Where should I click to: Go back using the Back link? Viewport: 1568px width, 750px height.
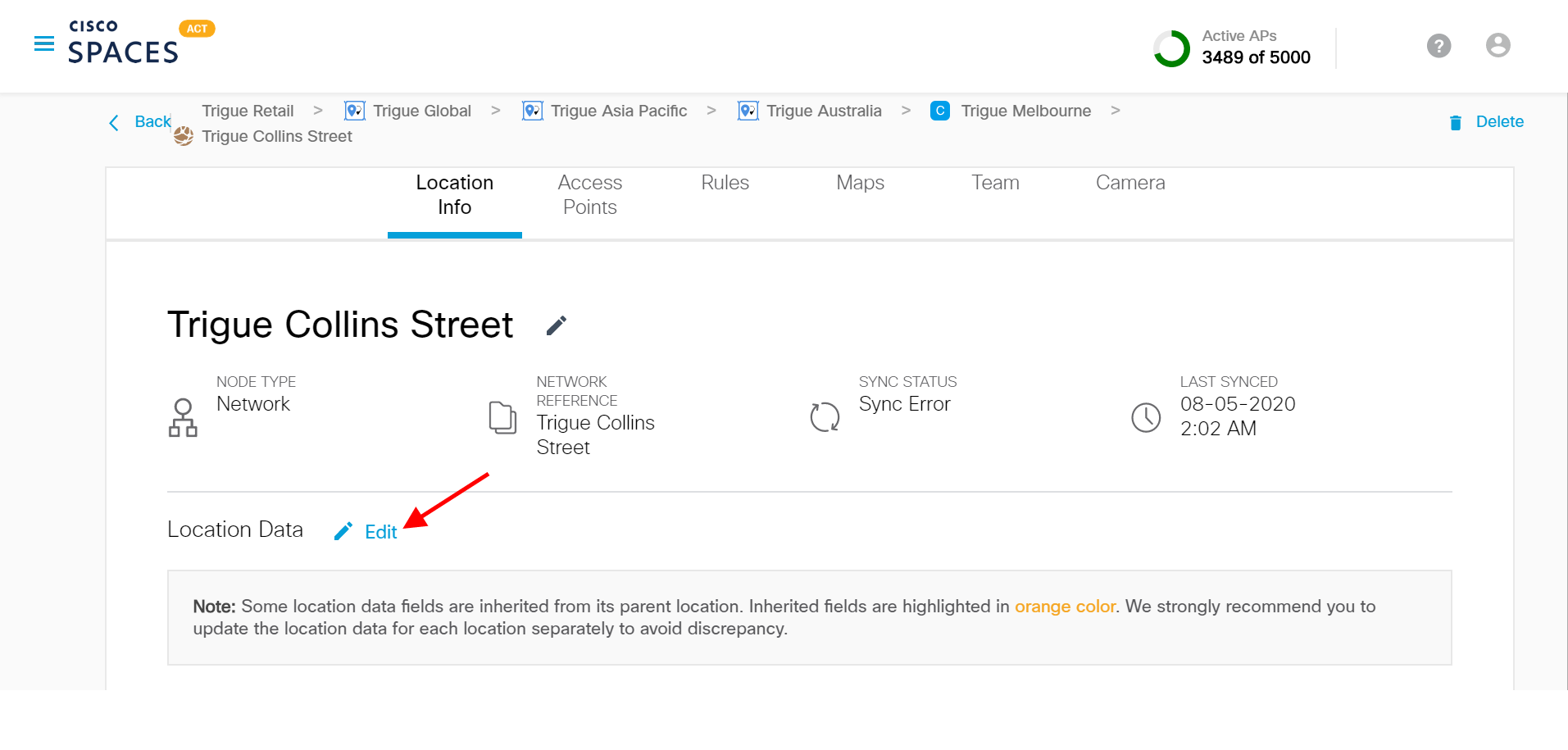click(x=152, y=121)
